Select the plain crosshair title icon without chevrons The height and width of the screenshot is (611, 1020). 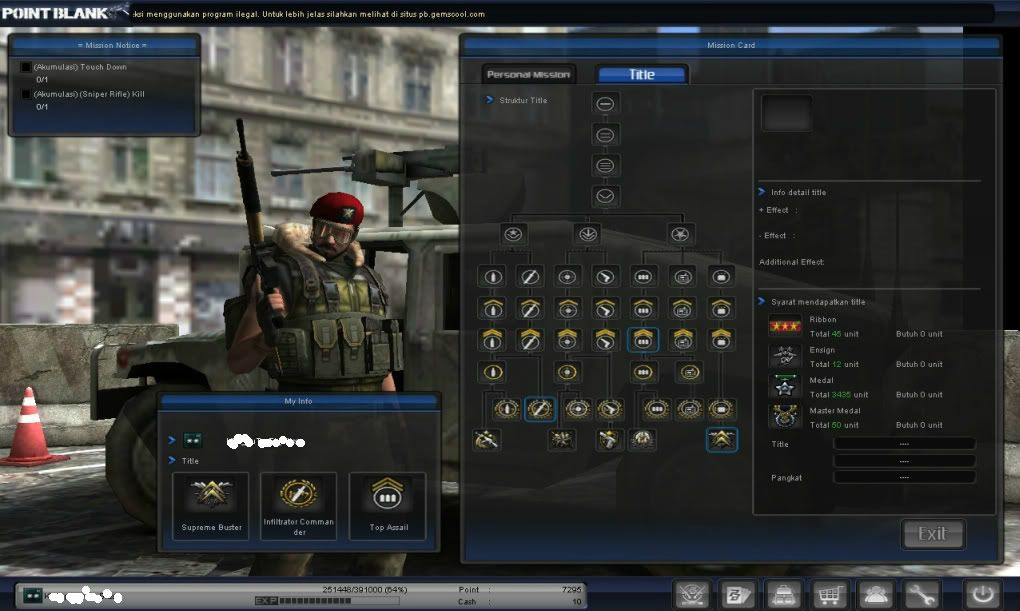tap(567, 277)
